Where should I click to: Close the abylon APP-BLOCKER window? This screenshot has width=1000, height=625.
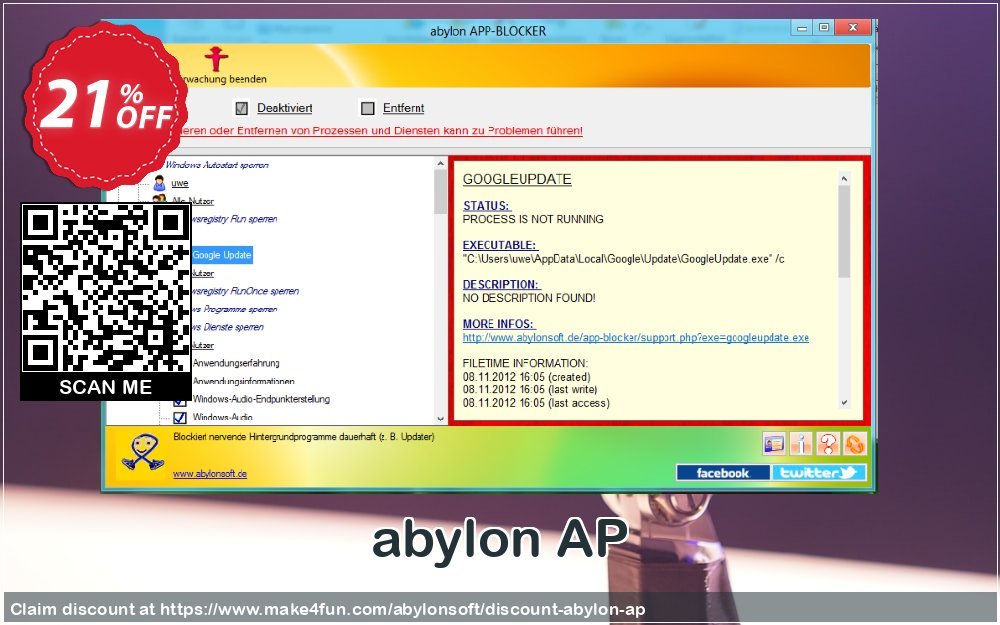[x=853, y=27]
